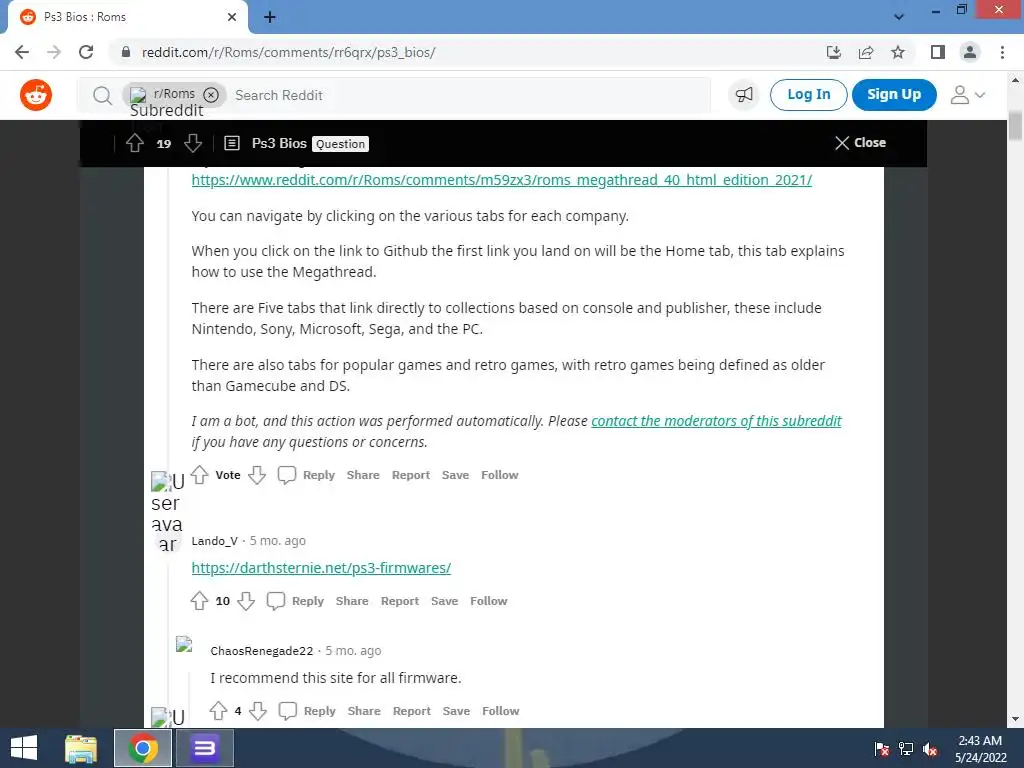Save the bot comment

[x=455, y=475]
